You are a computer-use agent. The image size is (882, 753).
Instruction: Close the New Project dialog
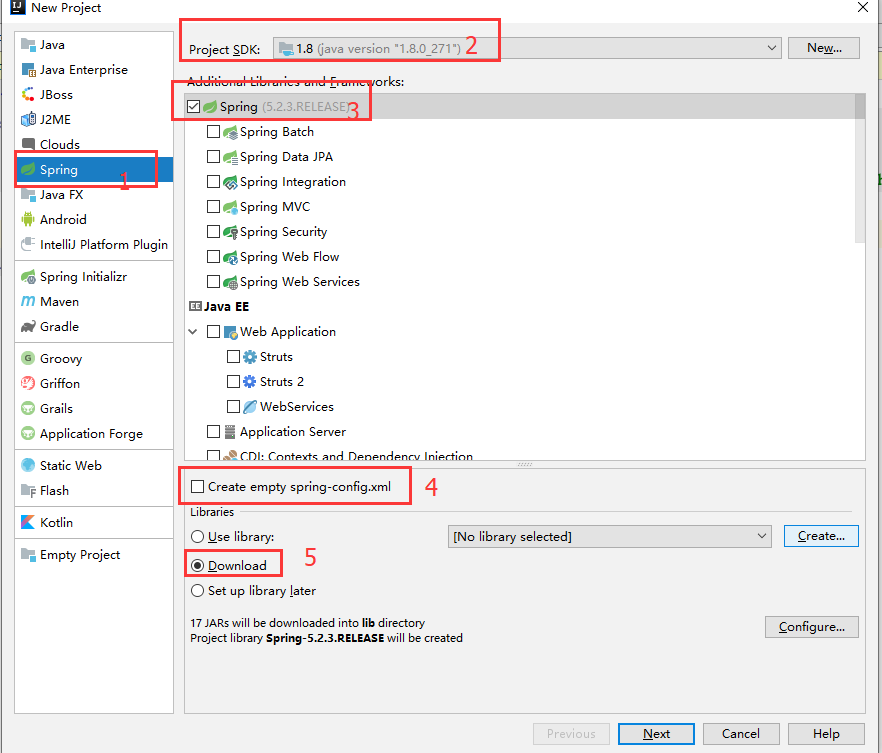coord(862,7)
